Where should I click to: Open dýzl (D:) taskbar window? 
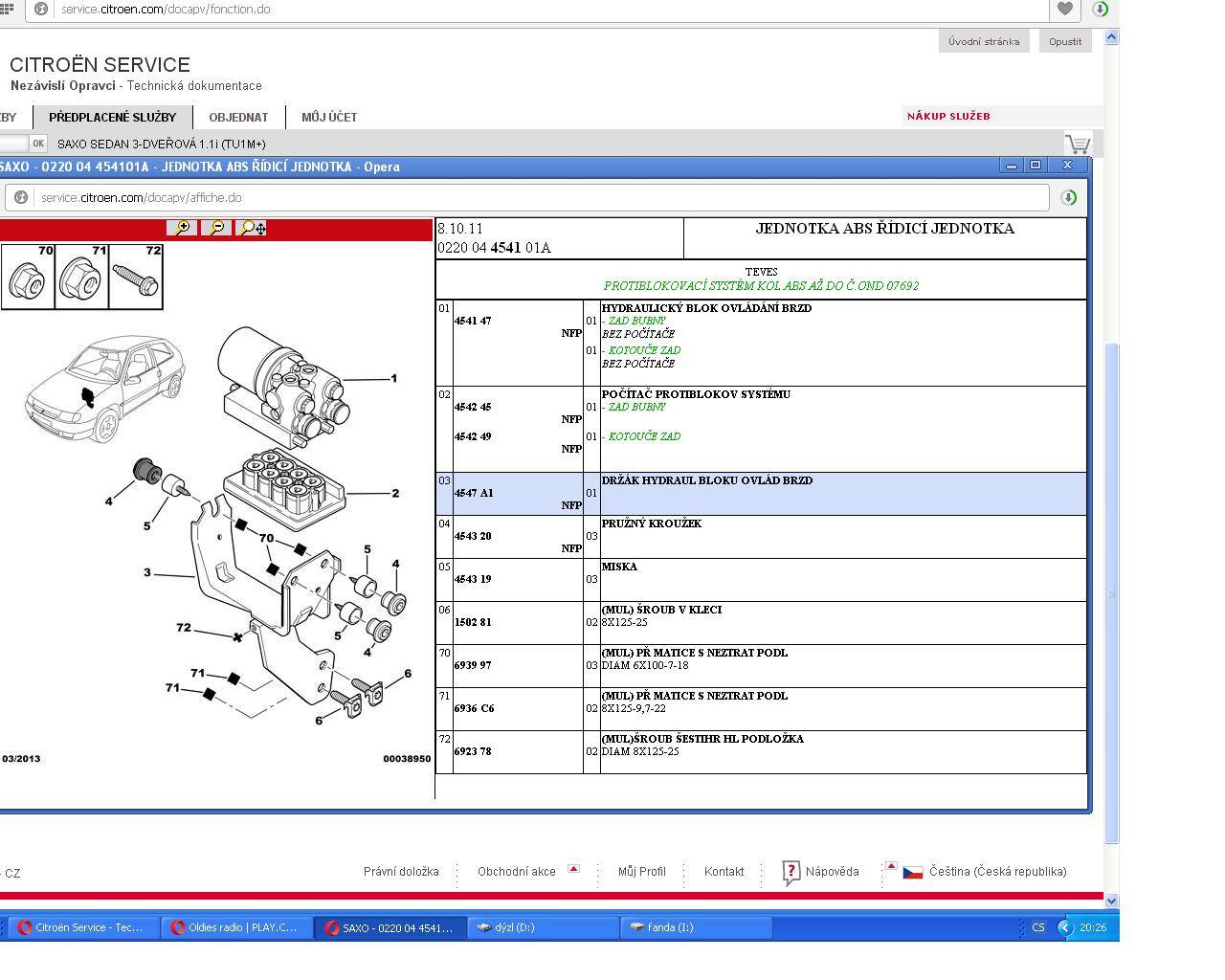544,927
